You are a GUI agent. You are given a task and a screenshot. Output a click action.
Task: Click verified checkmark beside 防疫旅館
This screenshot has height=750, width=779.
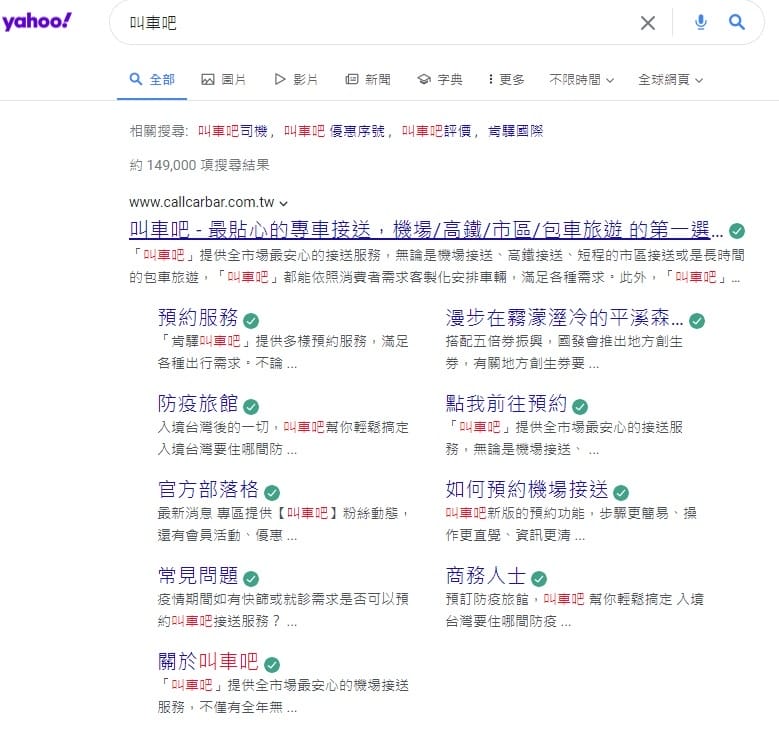pyautogui.click(x=251, y=407)
